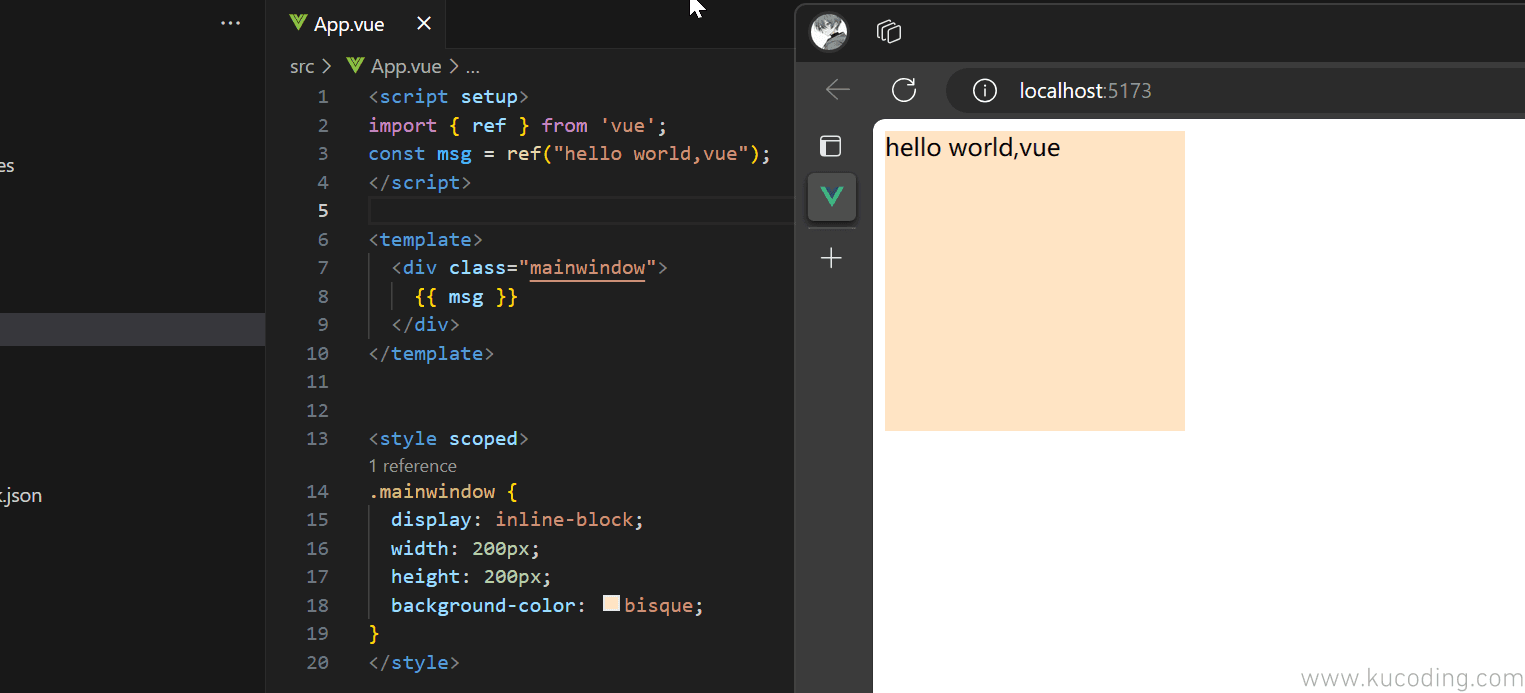The height and width of the screenshot is (693, 1525).
Task: Open the sidebar more actions ellipsis menu
Action: (231, 23)
